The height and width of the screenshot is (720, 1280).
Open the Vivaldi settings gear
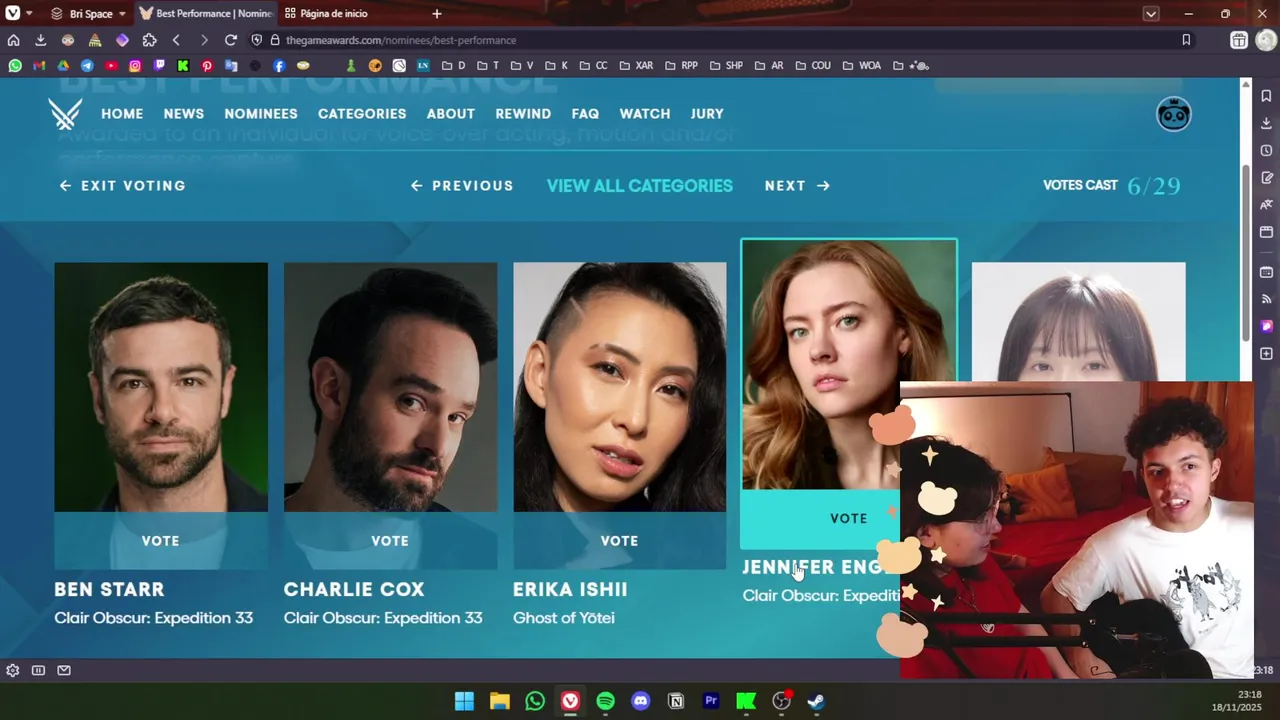tap(13, 671)
